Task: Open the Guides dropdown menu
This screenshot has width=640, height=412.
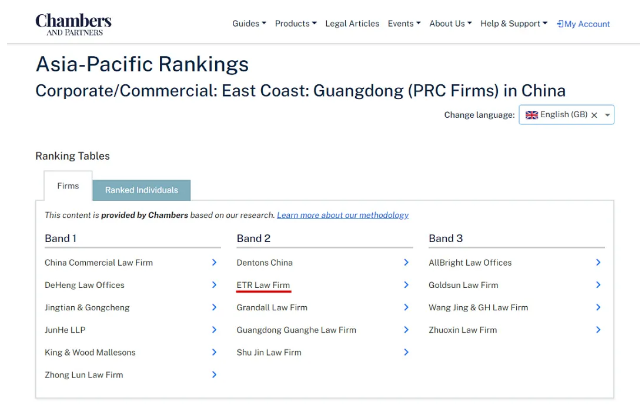Action: (249, 24)
